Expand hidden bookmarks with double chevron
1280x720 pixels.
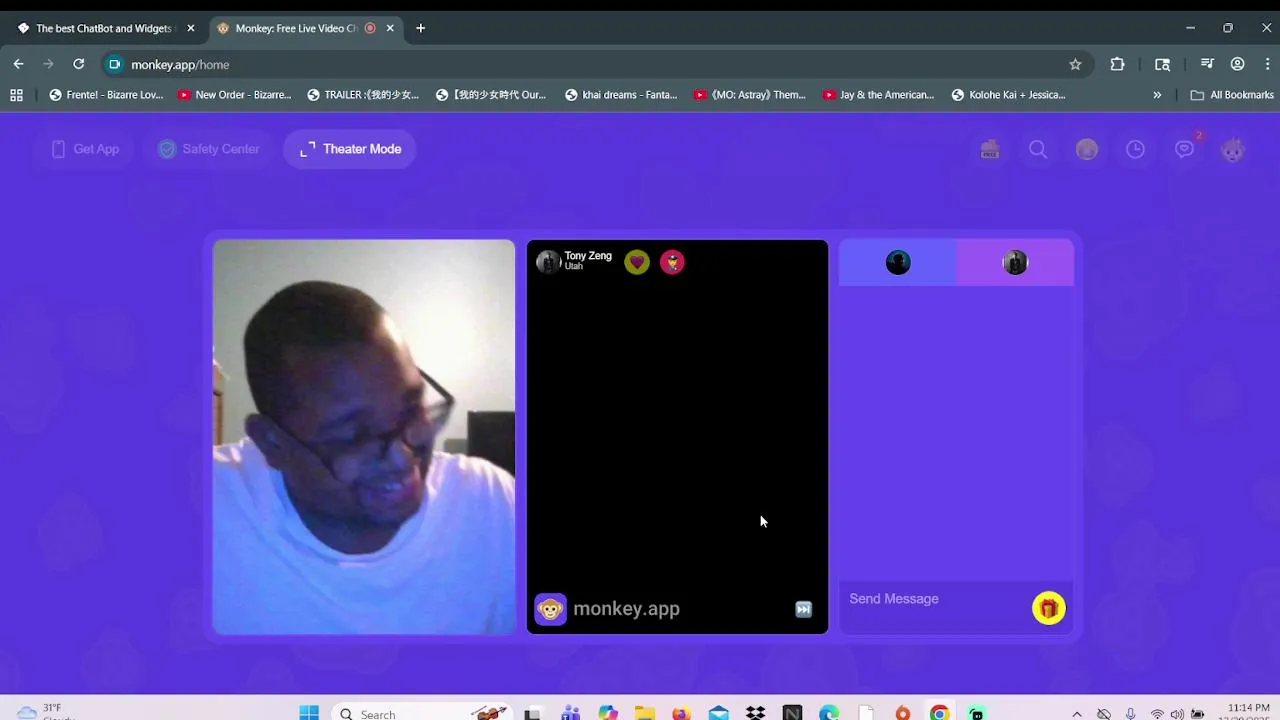coord(1157,95)
